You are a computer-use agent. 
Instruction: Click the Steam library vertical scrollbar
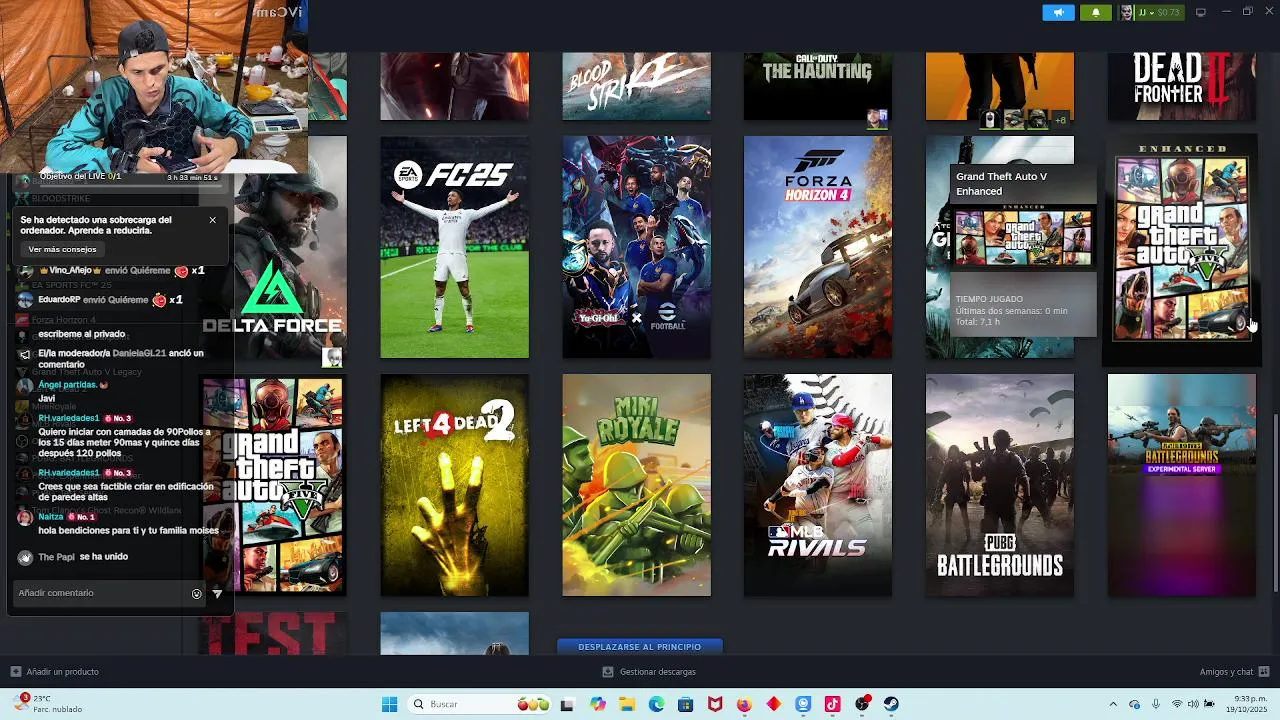(x=1275, y=502)
